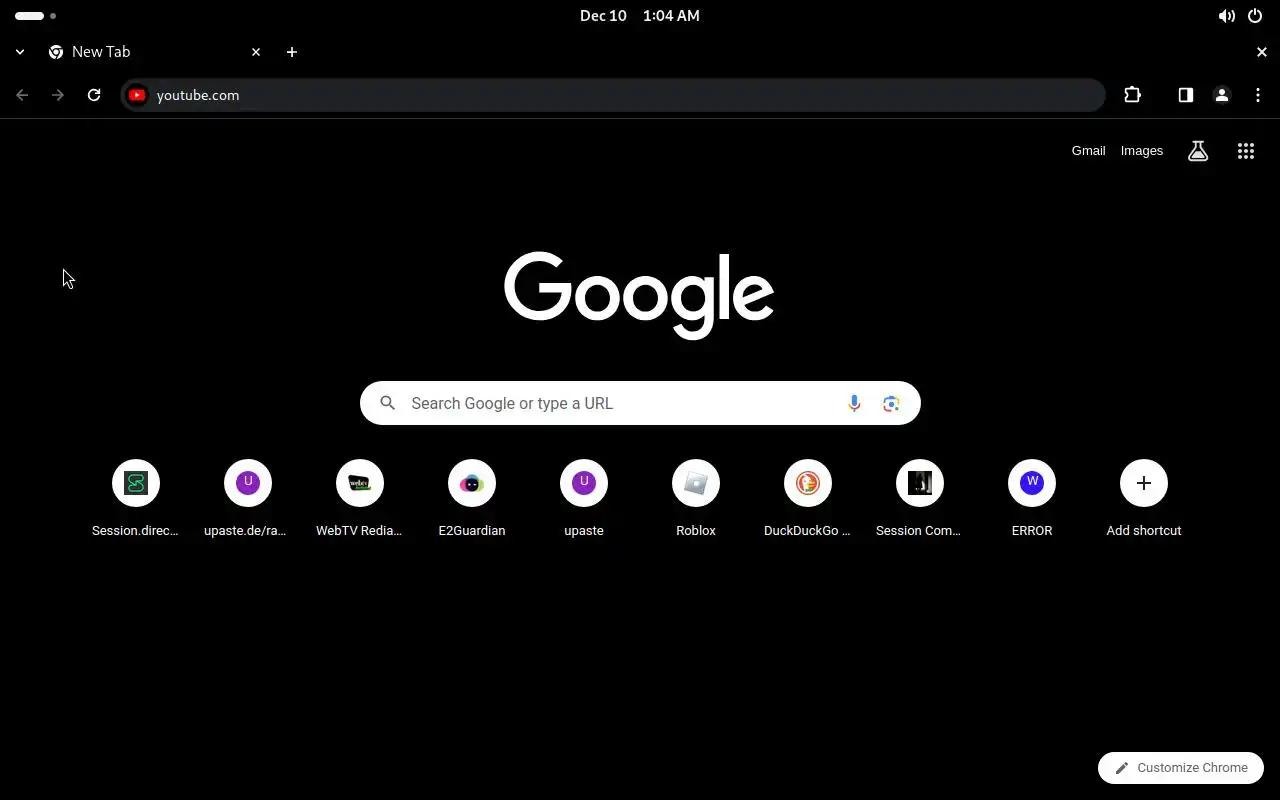Open the Images link
The width and height of the screenshot is (1280, 800).
point(1141,151)
